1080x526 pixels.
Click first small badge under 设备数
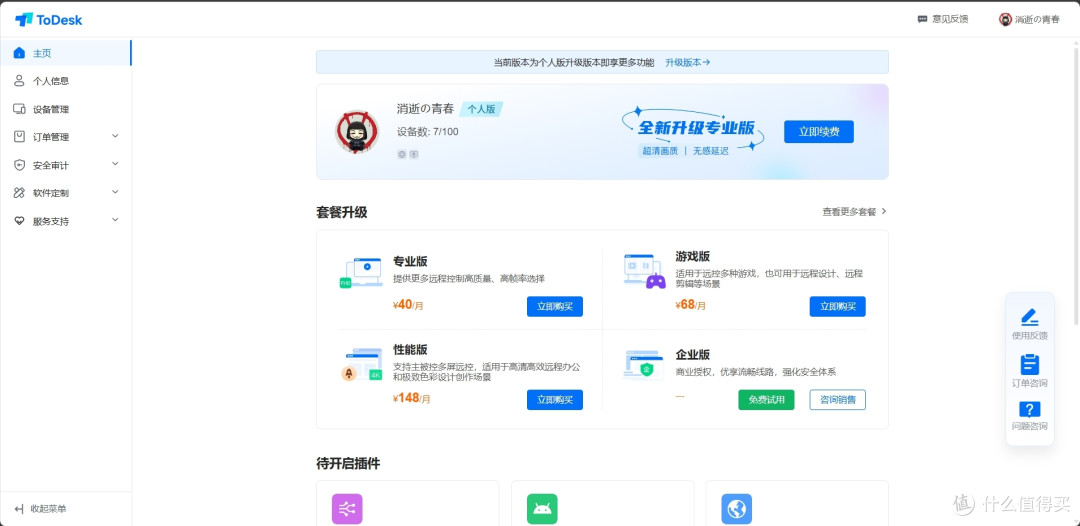(x=402, y=154)
